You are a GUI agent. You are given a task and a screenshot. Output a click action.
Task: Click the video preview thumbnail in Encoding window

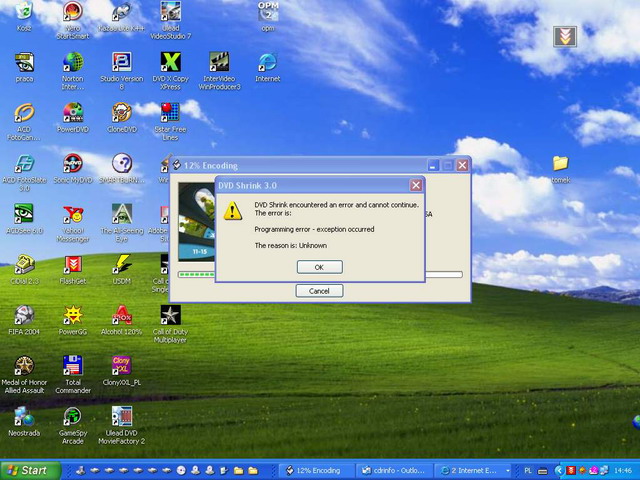[196, 222]
